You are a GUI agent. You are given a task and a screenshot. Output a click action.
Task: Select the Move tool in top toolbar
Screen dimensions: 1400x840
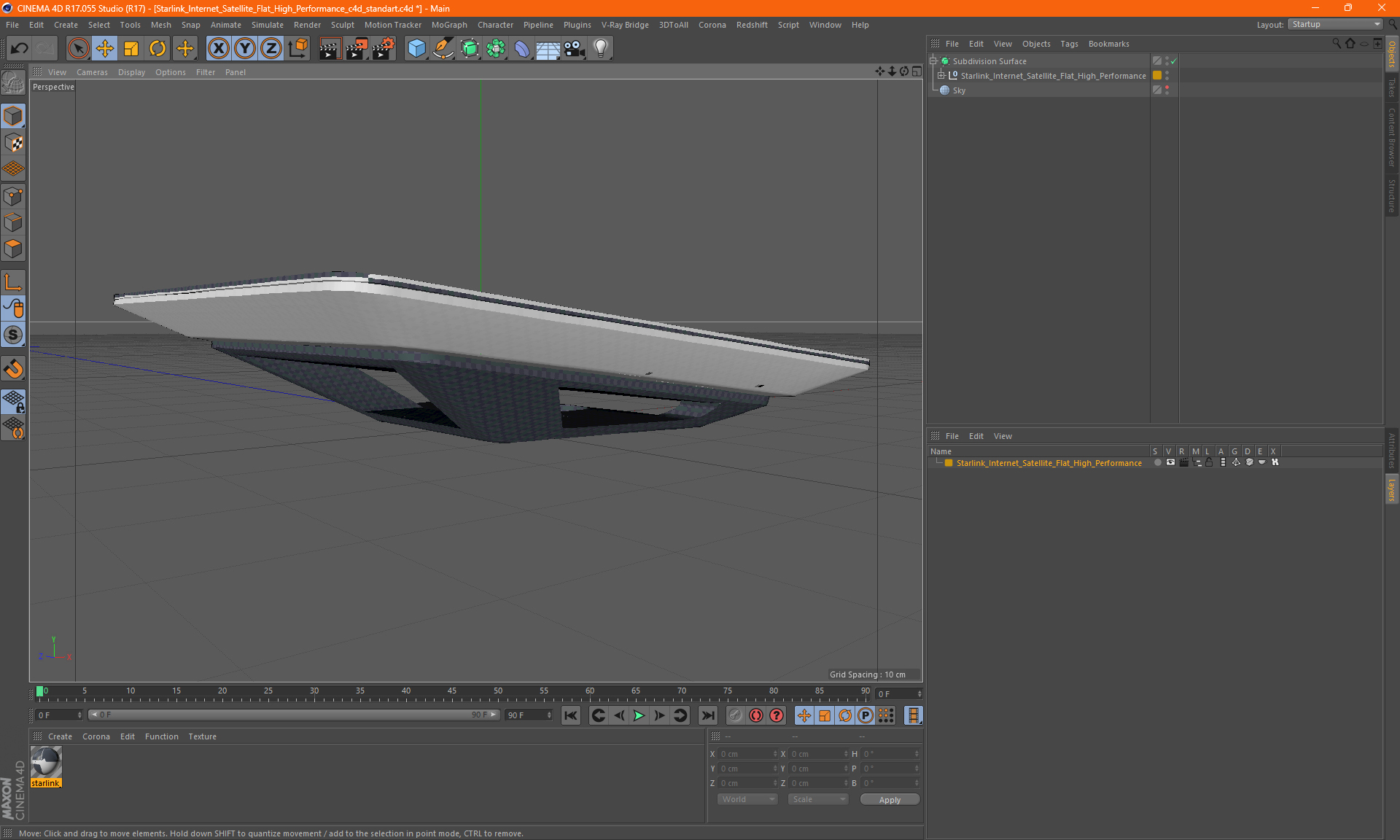[105, 49]
